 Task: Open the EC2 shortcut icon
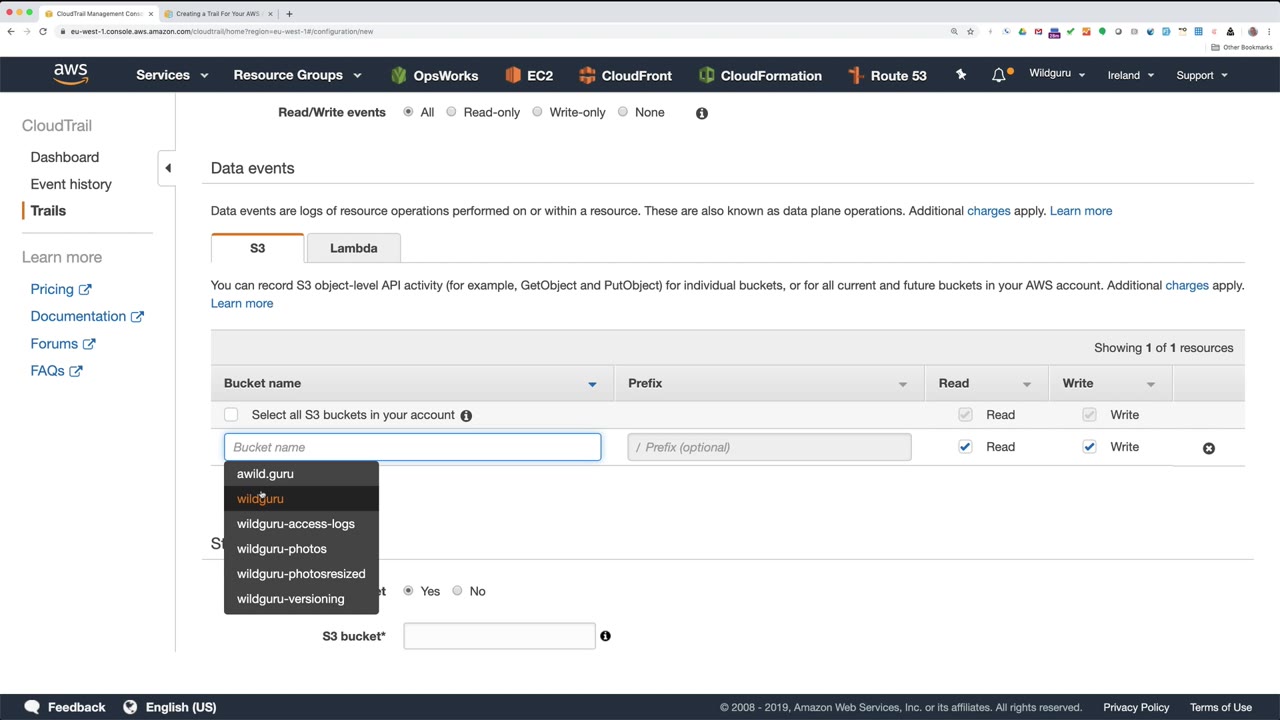[513, 75]
